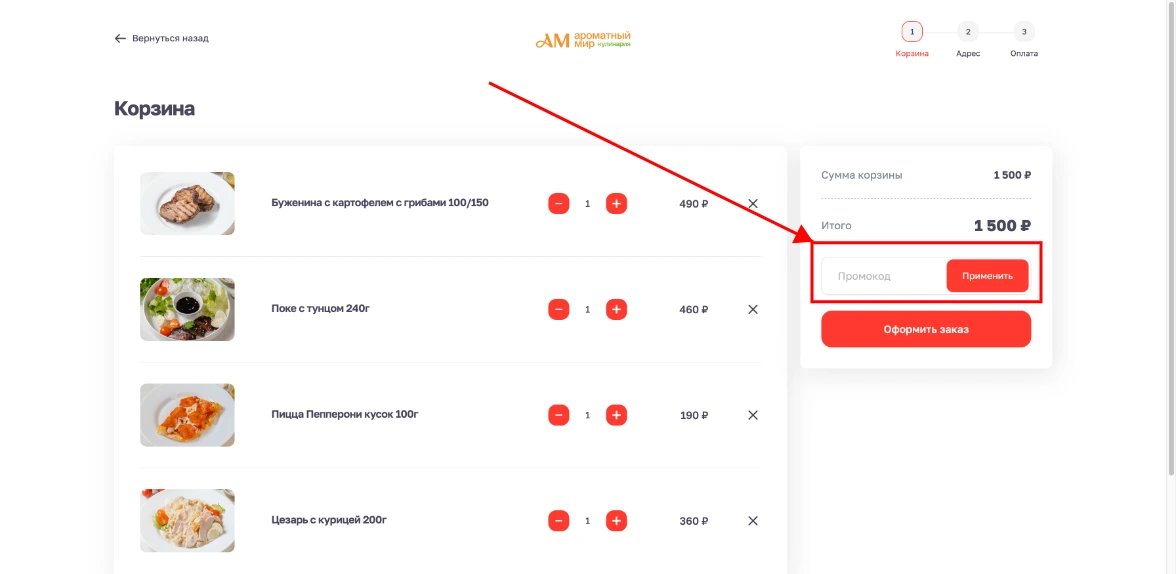Click the 490 ₽ price
This screenshot has width=1176, height=574.
pyautogui.click(x=694, y=204)
